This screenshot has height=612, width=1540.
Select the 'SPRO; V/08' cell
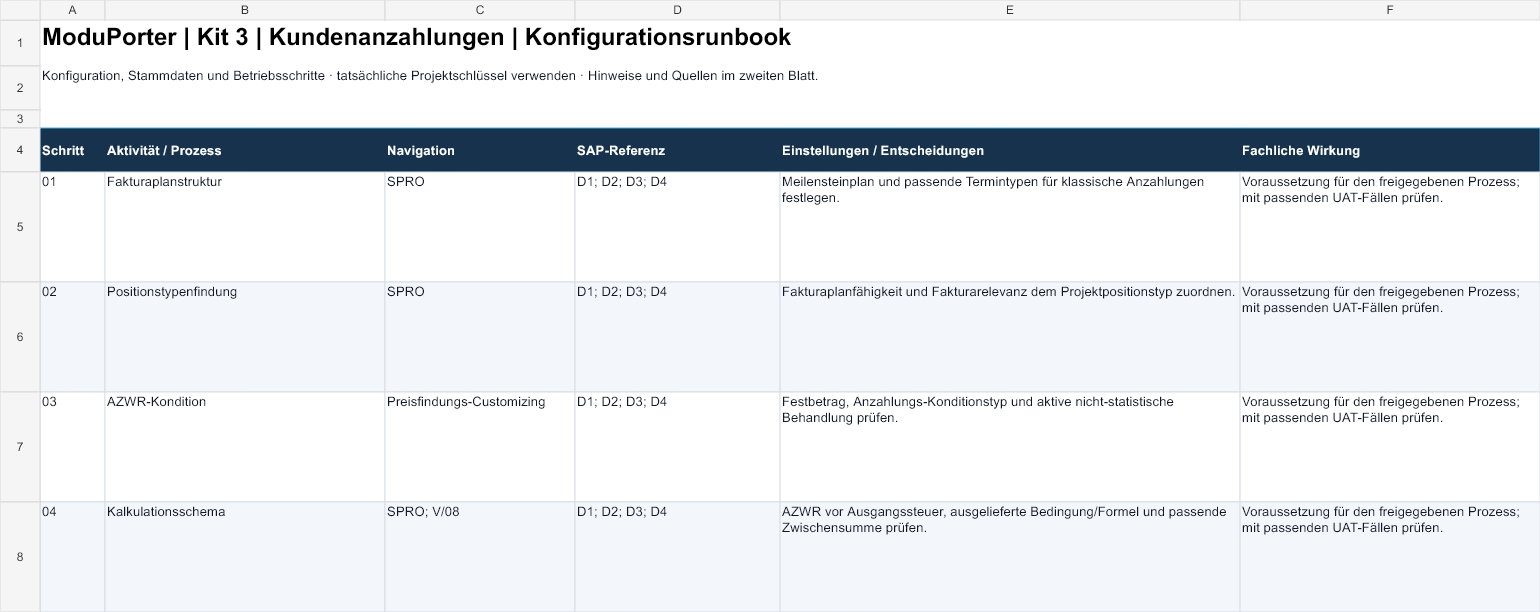point(480,557)
